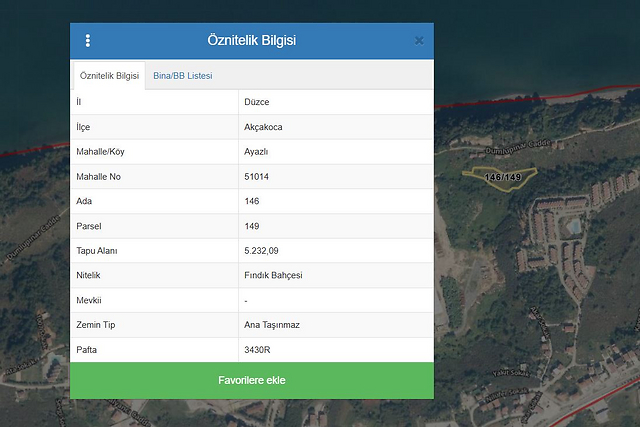This screenshot has width=640, height=427.
Task: Click the Düzce value in İl row
Action: pyautogui.click(x=256, y=102)
